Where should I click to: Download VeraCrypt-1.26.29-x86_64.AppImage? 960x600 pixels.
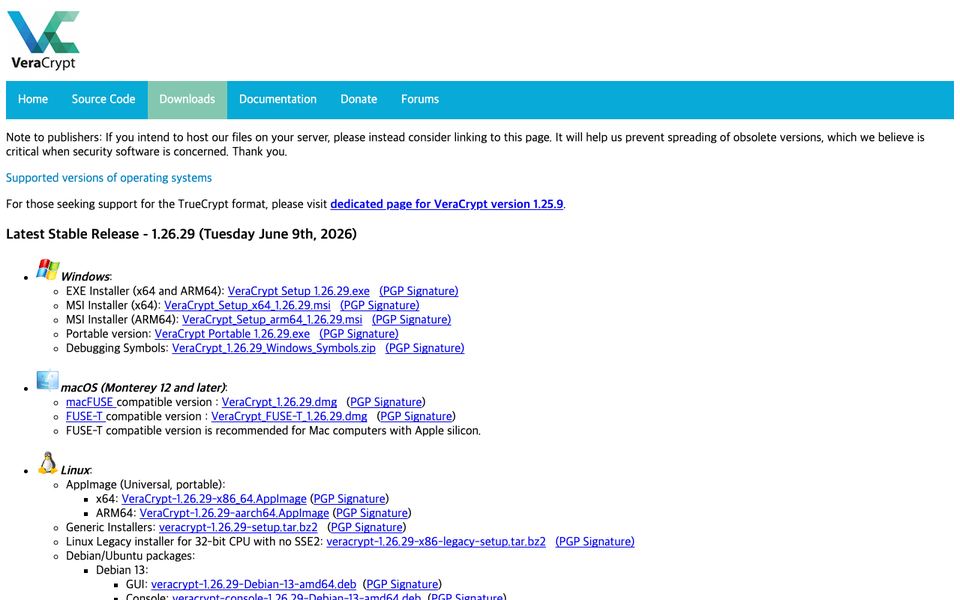pos(214,498)
